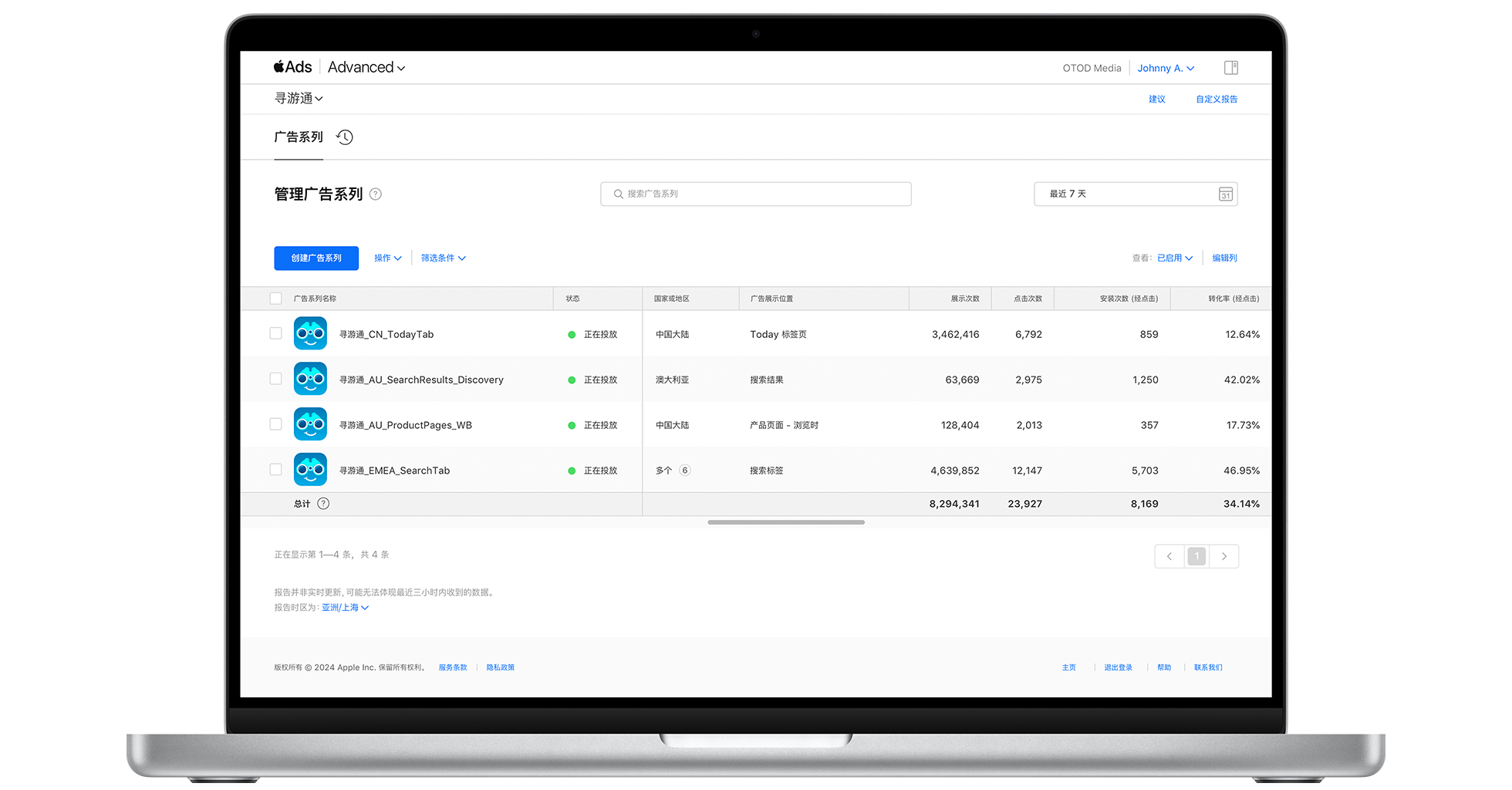Expand the Advanced product dropdown
Screen dimensions: 1512x790
click(366, 68)
